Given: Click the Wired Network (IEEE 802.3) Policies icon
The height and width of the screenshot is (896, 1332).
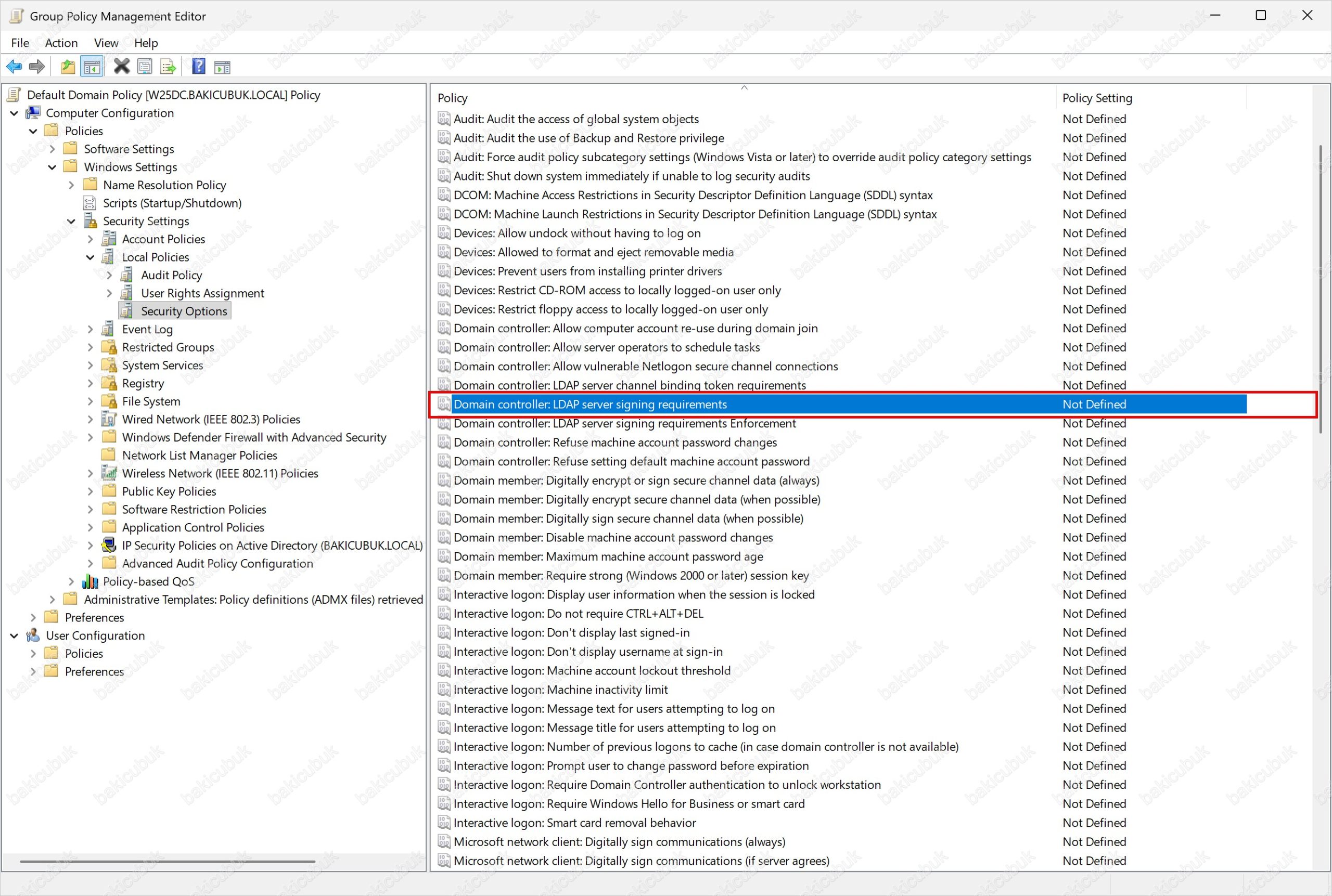Looking at the screenshot, I should (109, 419).
